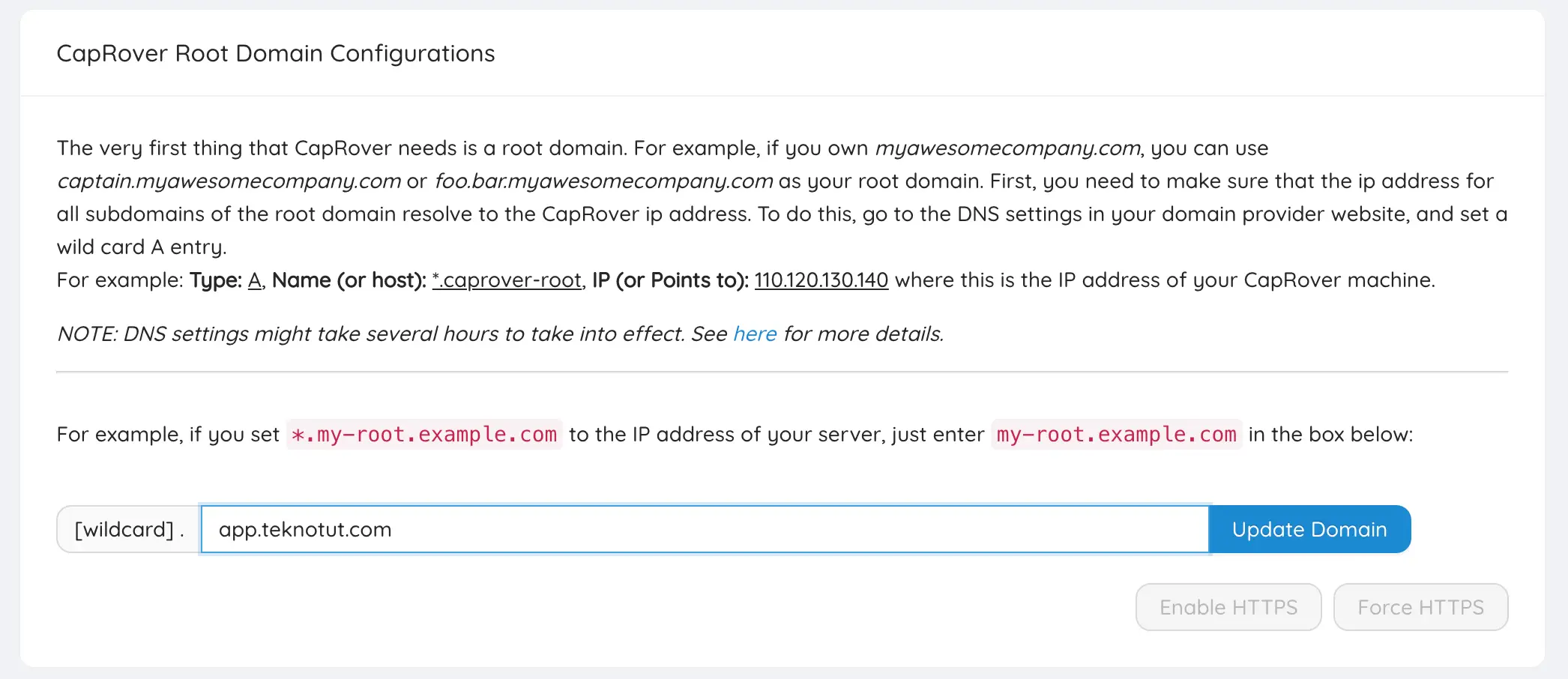Click the 'in the box below:' text

1330,435
